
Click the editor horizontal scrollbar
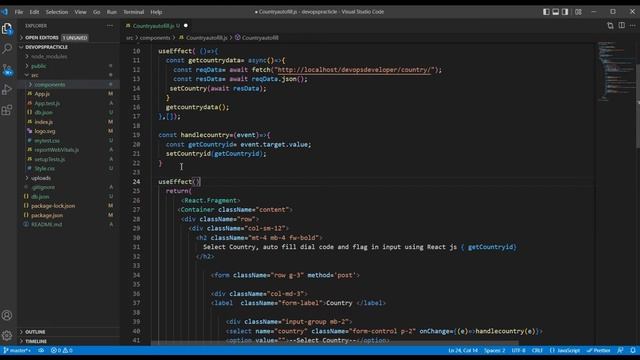pyautogui.click(x=335, y=344)
